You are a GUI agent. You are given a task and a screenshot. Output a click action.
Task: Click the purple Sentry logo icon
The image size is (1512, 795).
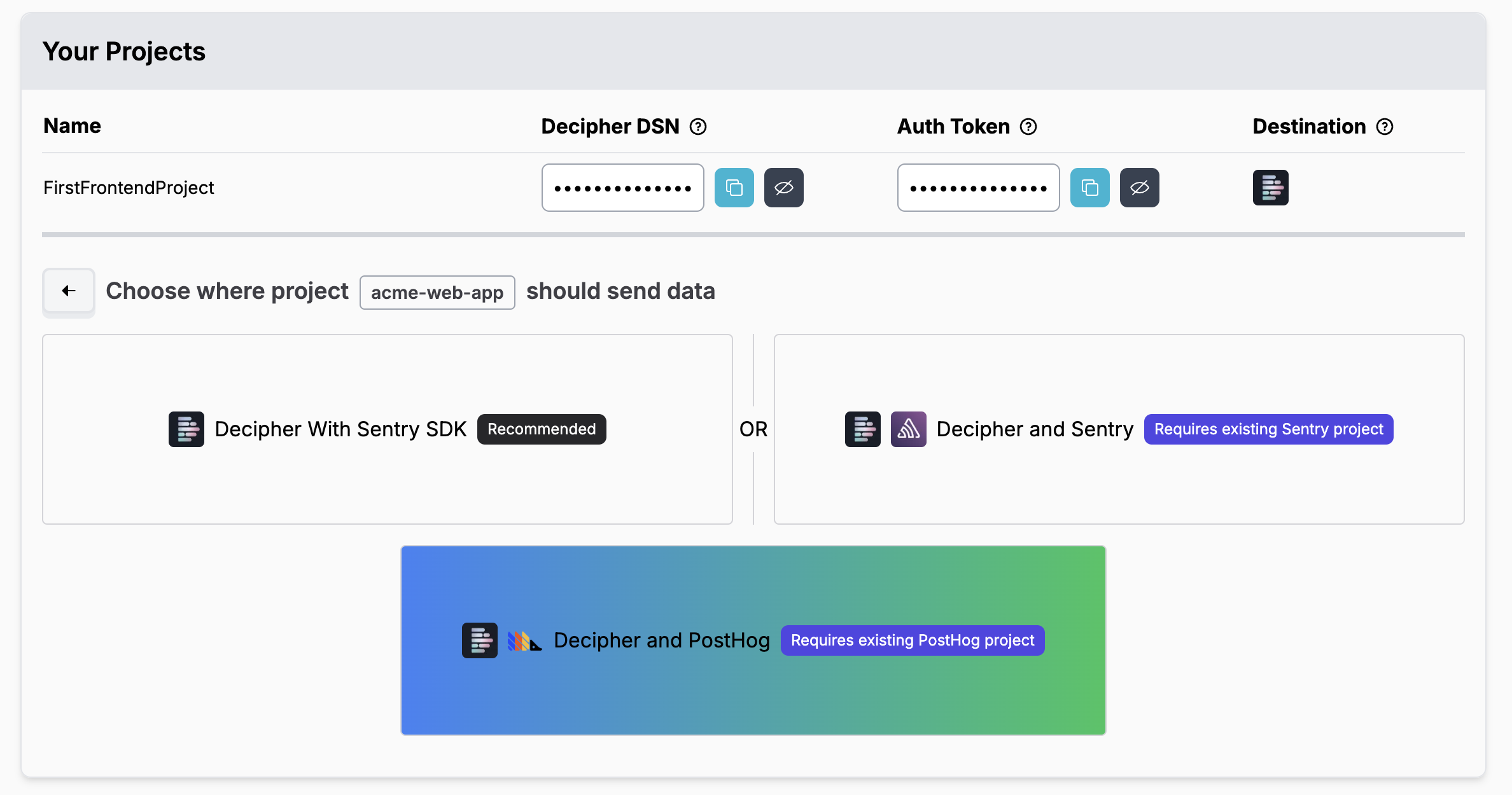[908, 429]
